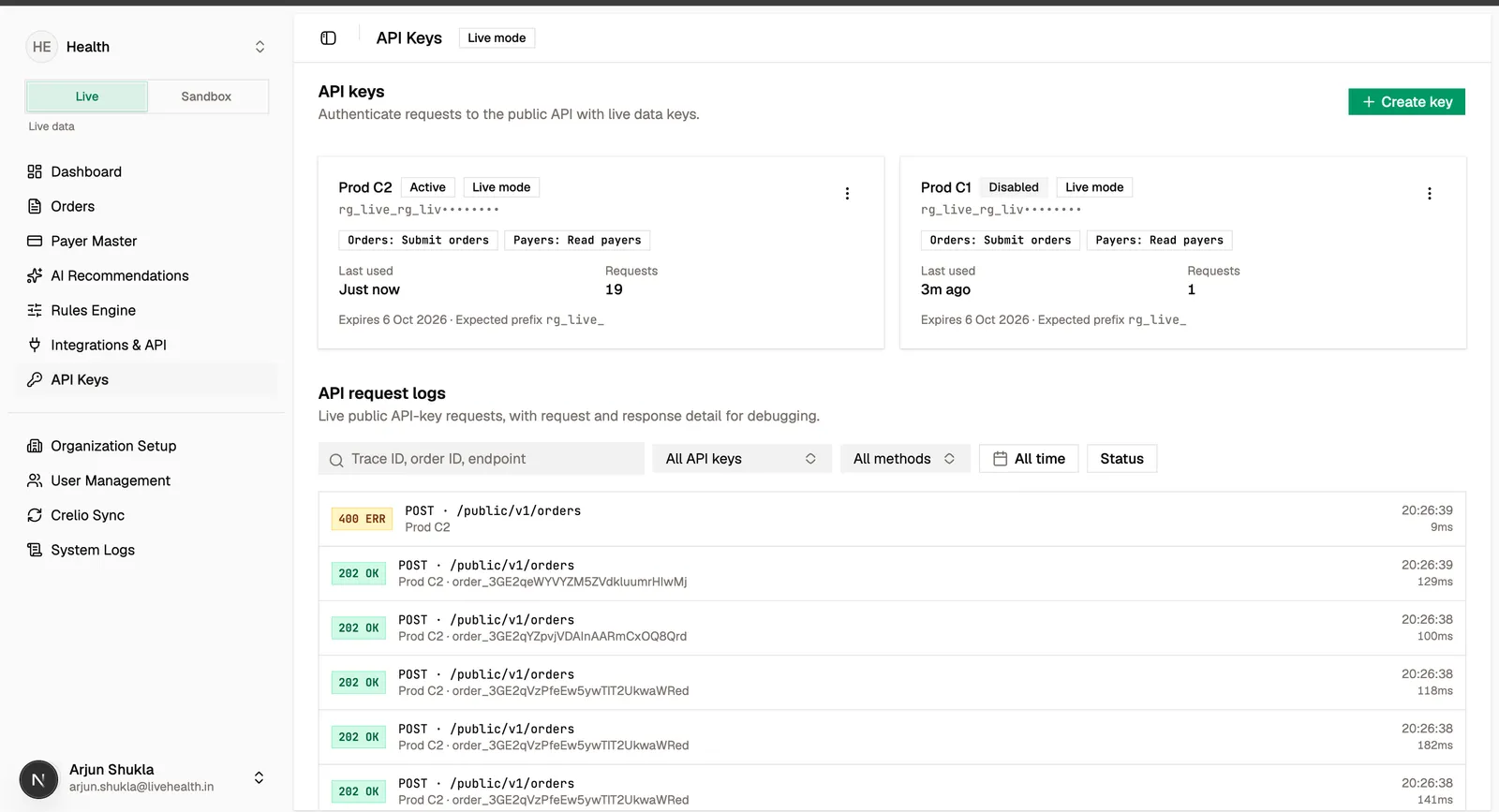Open the All methods filter dropdown
Image resolution: width=1499 pixels, height=812 pixels.
click(904, 459)
